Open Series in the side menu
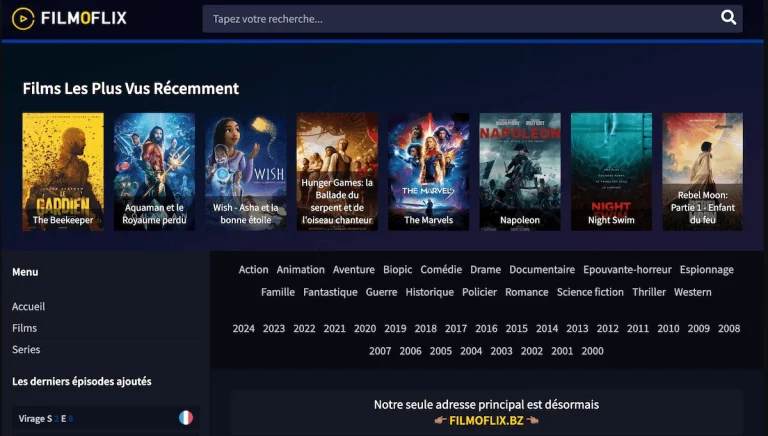This screenshot has width=768, height=436. 26,350
